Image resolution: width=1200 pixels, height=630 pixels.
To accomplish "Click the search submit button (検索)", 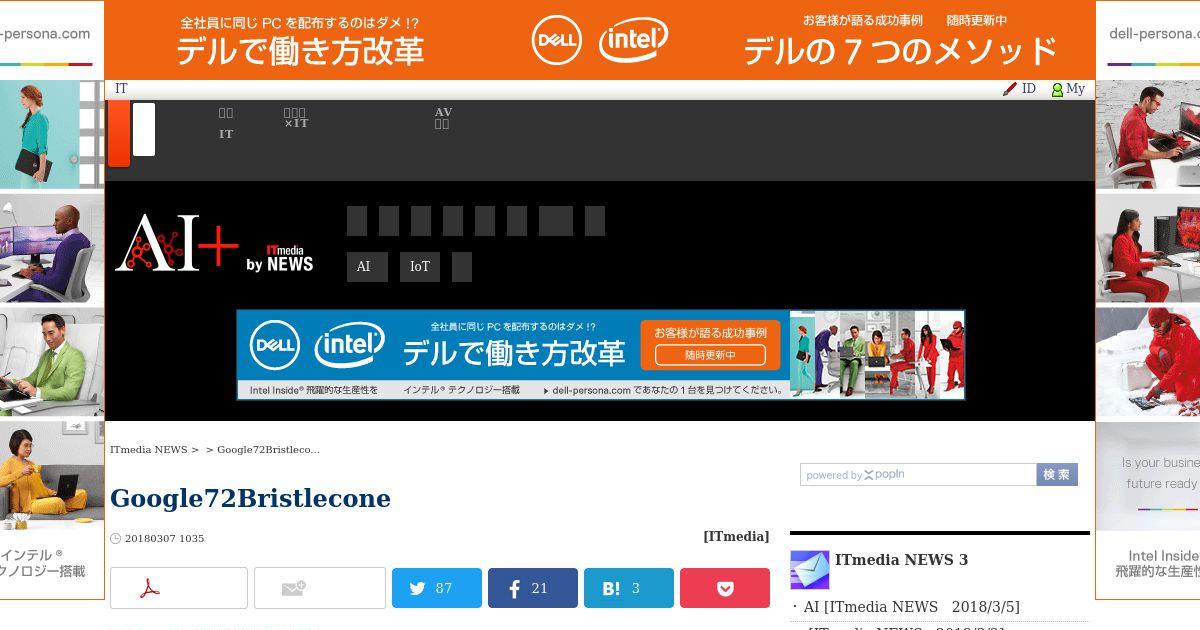I will (x=1057, y=475).
